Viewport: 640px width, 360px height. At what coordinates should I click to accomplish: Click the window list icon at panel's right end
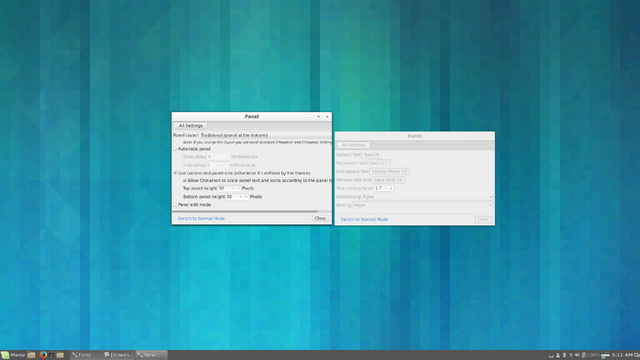pyautogui.click(x=637, y=355)
